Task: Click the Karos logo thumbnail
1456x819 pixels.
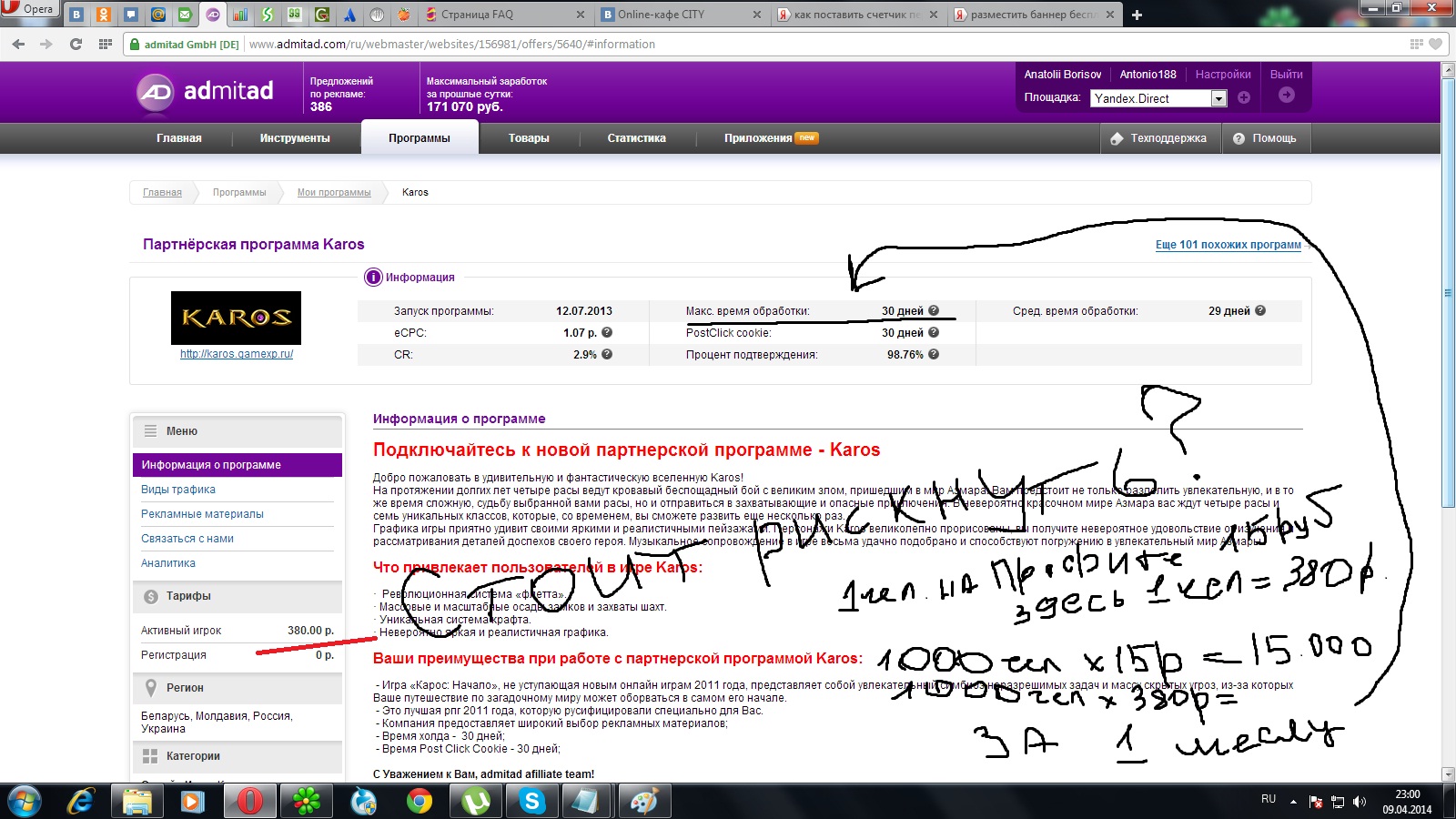Action: 236,318
